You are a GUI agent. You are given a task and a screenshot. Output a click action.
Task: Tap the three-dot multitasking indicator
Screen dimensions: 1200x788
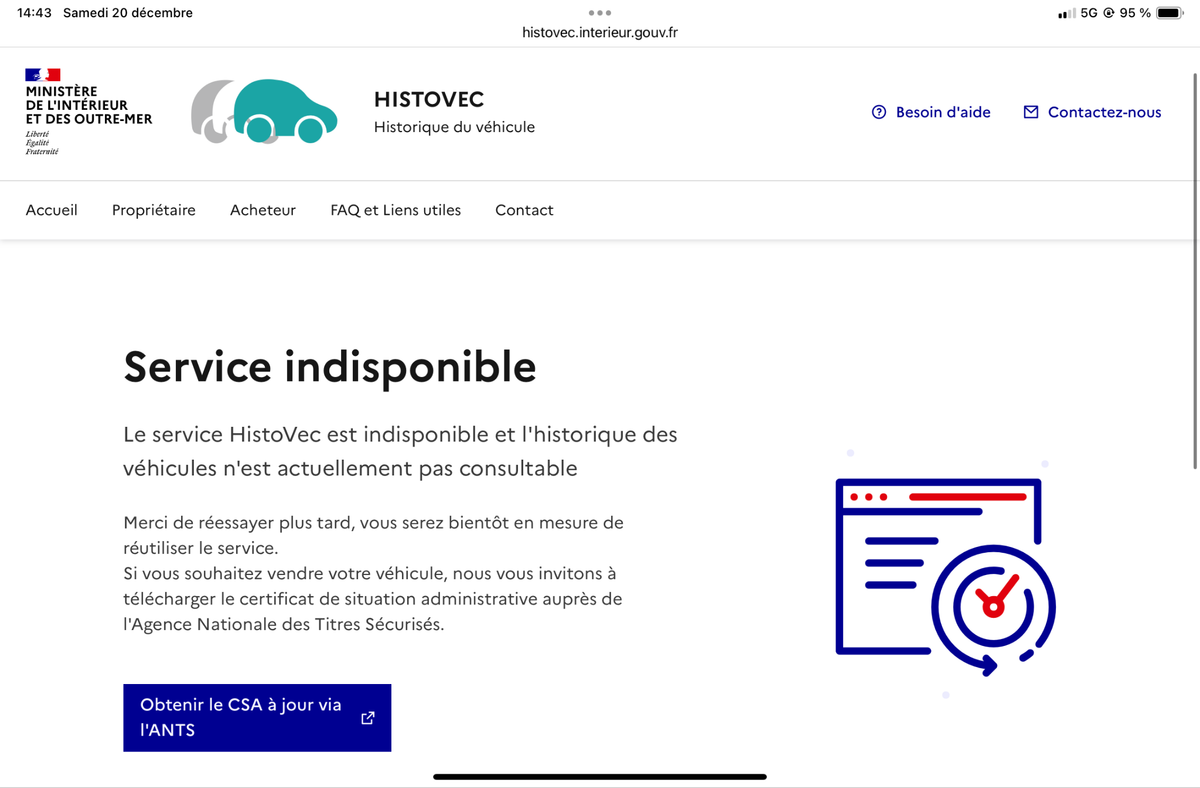click(x=600, y=13)
